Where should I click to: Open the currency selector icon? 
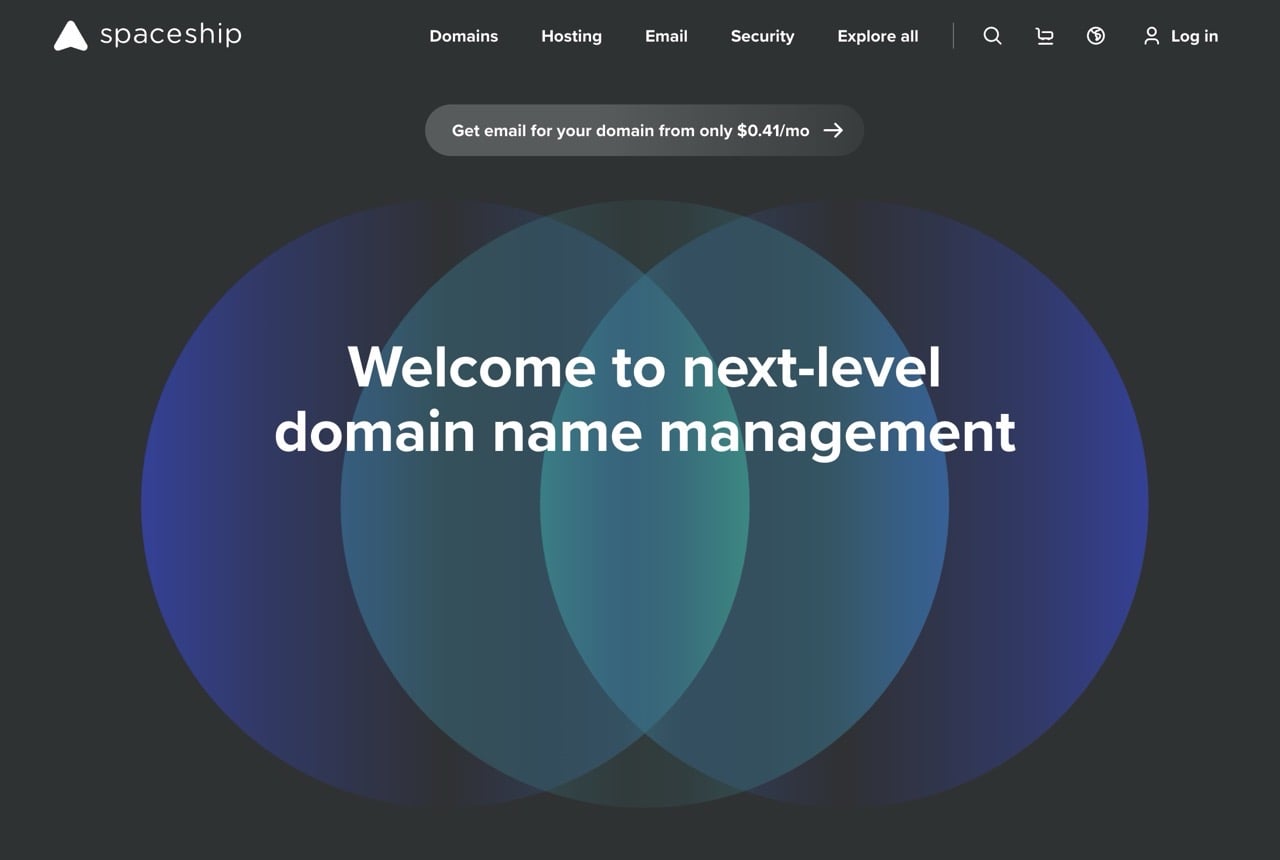1096,36
